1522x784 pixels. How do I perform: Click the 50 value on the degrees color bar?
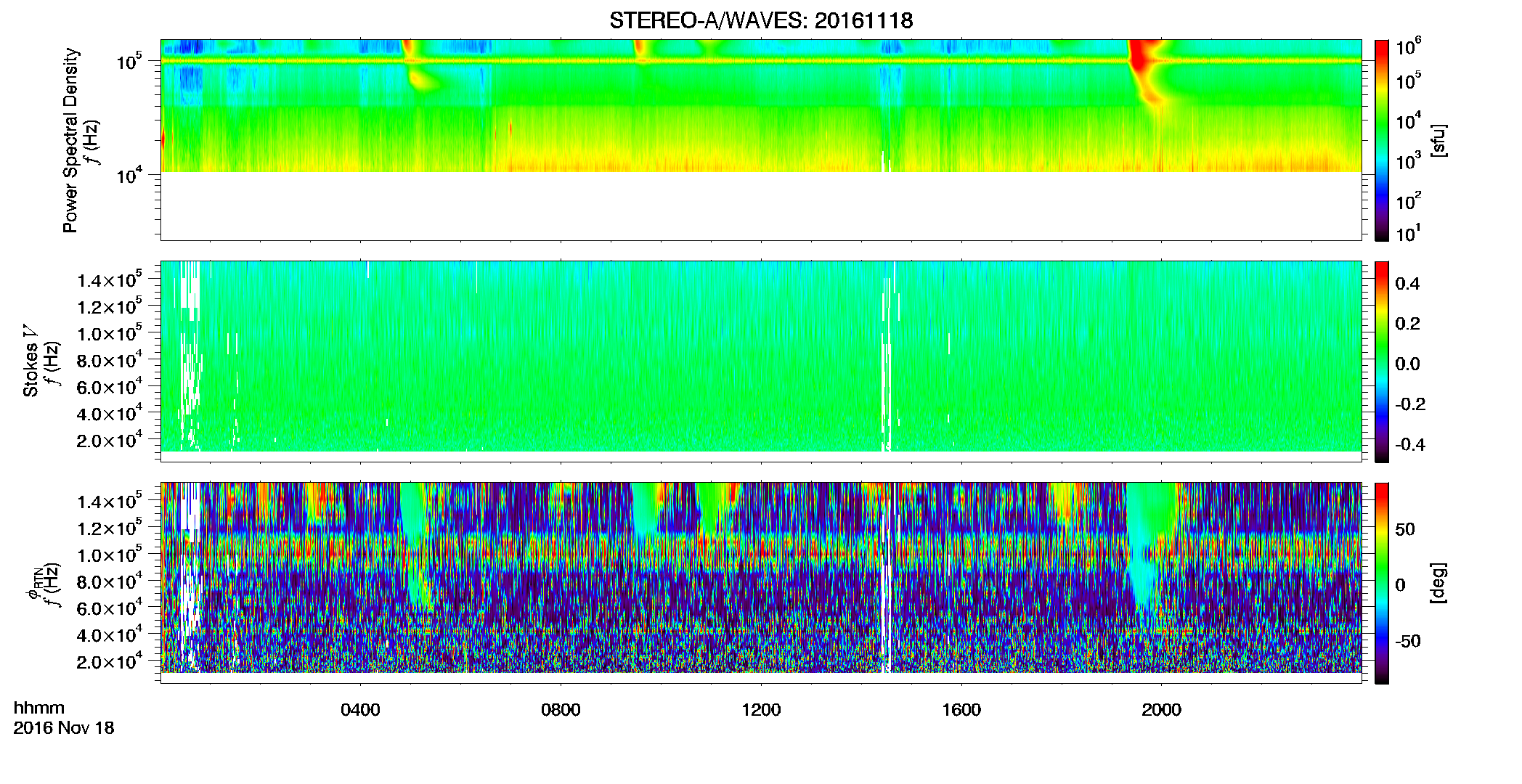(x=1405, y=529)
